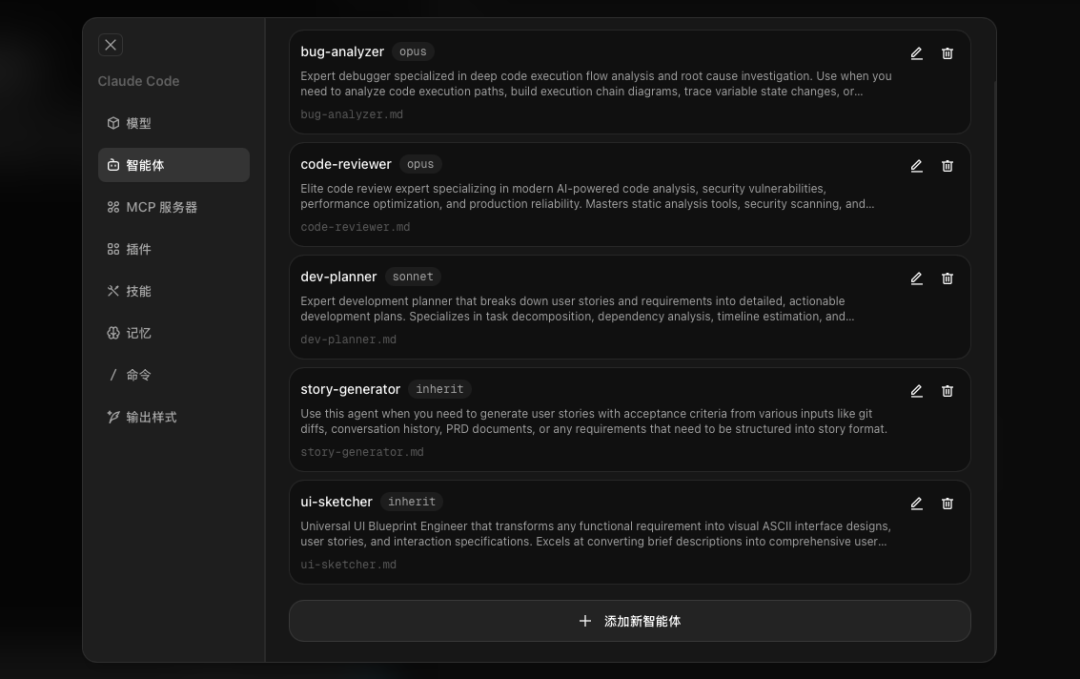Screen dimensions: 1080x679
Task: Remove the dev-planner agent with trash icon
Action: (947, 279)
